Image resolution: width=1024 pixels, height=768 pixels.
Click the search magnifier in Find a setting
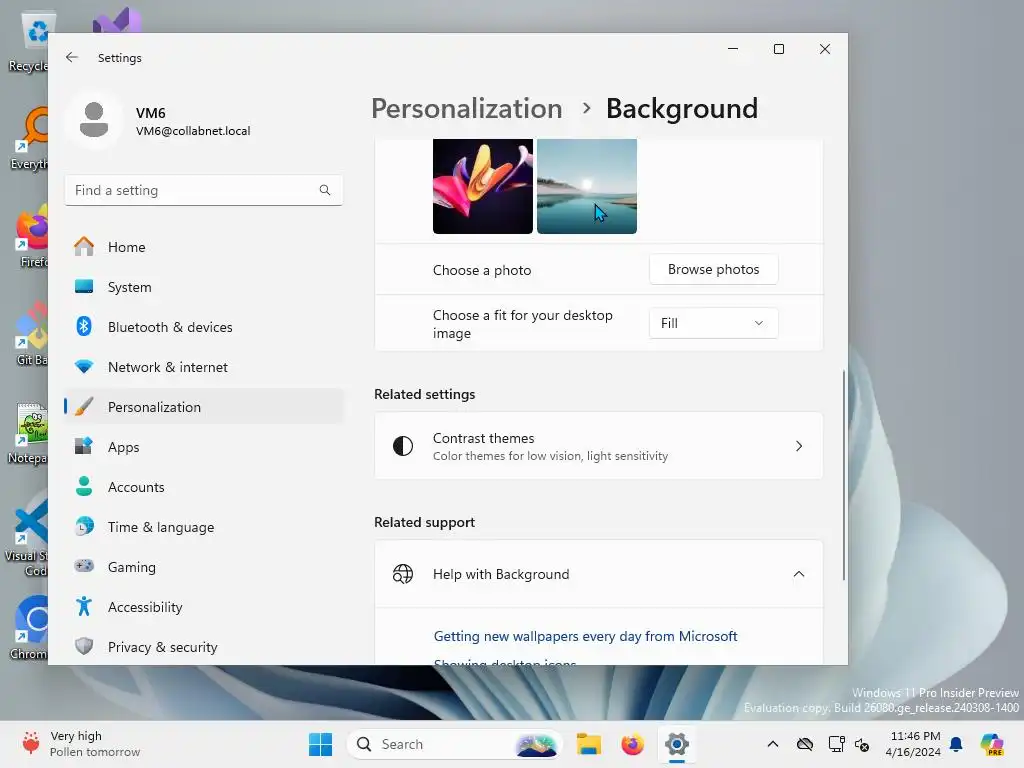click(325, 190)
